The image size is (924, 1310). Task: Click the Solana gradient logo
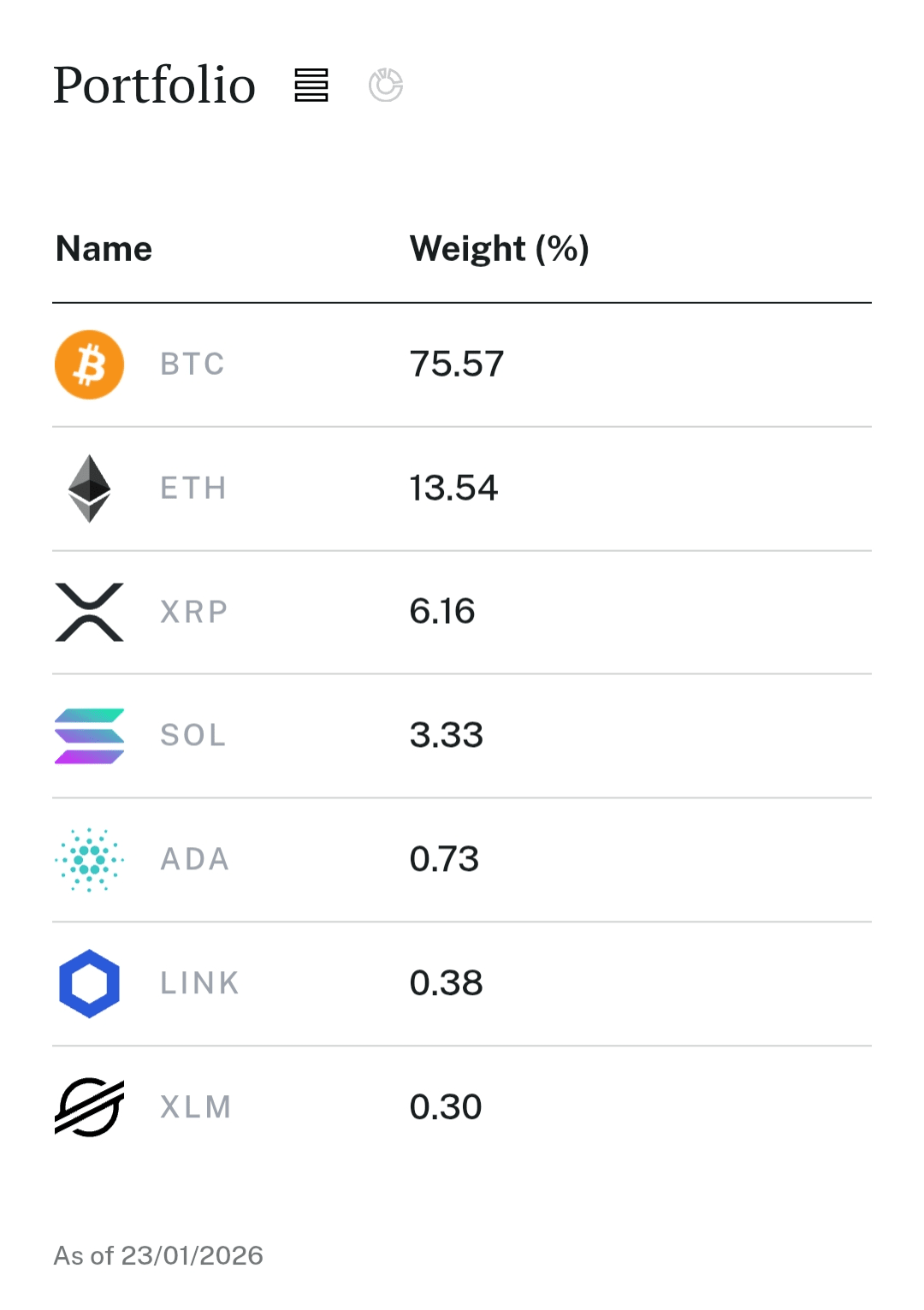click(x=90, y=736)
